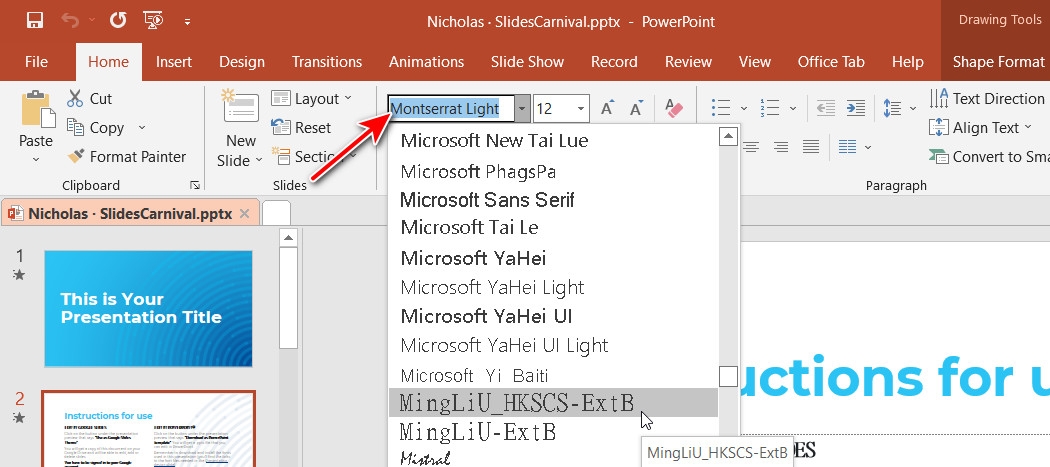
Task: Open Customize Quick Access Toolbar dropdown
Action: (188, 21)
